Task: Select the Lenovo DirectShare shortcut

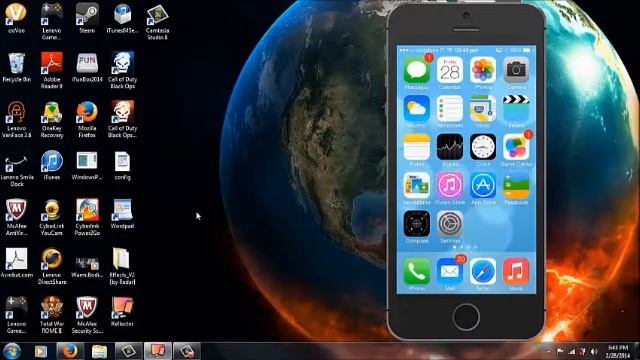Action: click(52, 266)
